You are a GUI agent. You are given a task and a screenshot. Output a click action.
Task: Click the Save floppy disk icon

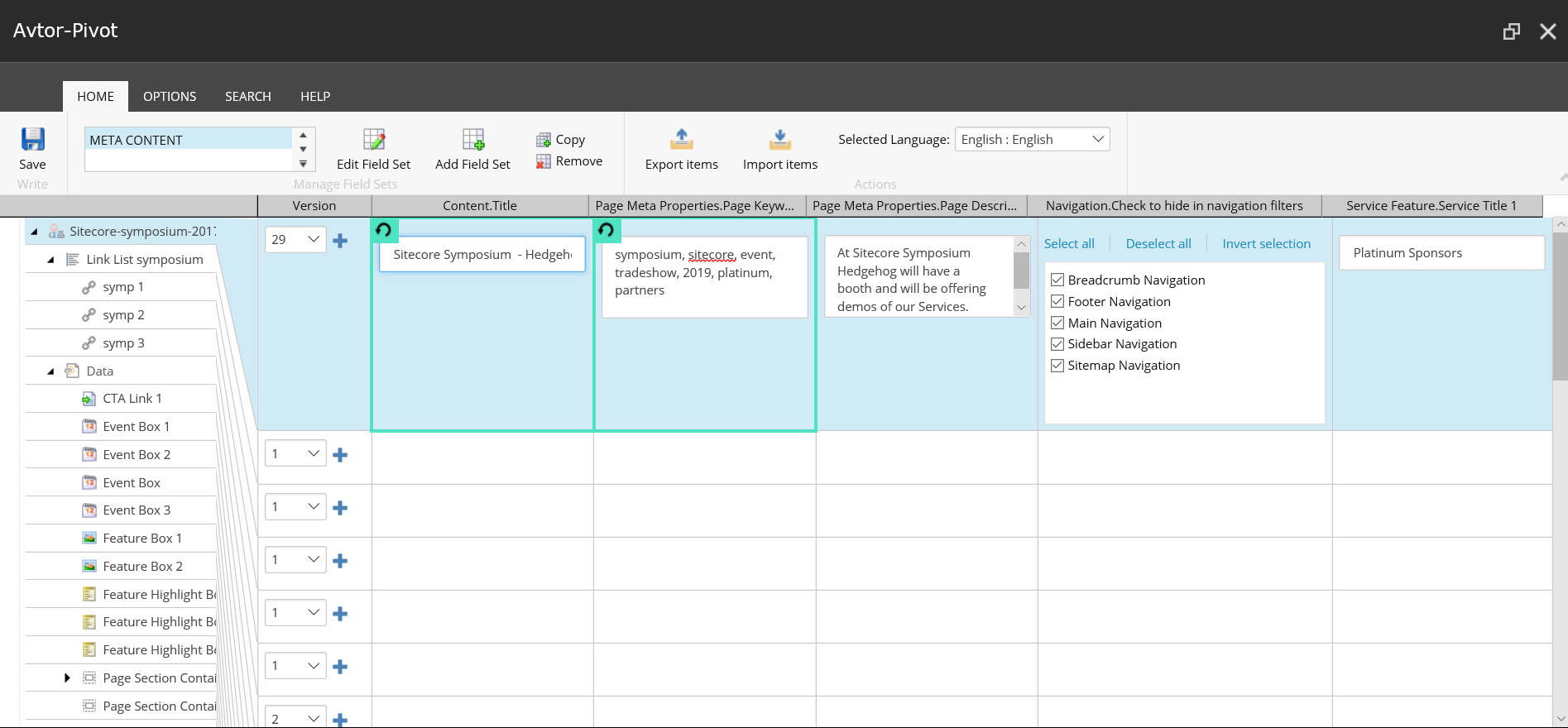[x=33, y=139]
